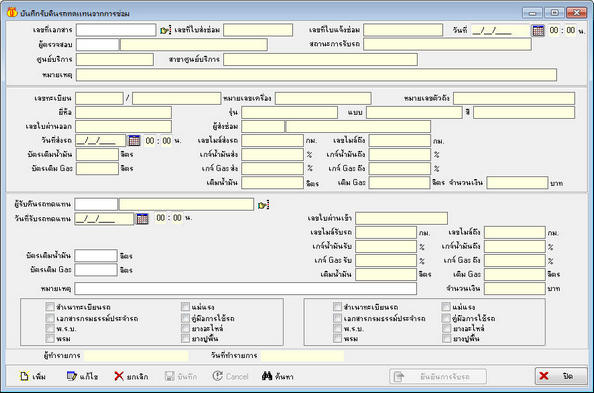Click ศูนย์บริการ field

(115, 59)
